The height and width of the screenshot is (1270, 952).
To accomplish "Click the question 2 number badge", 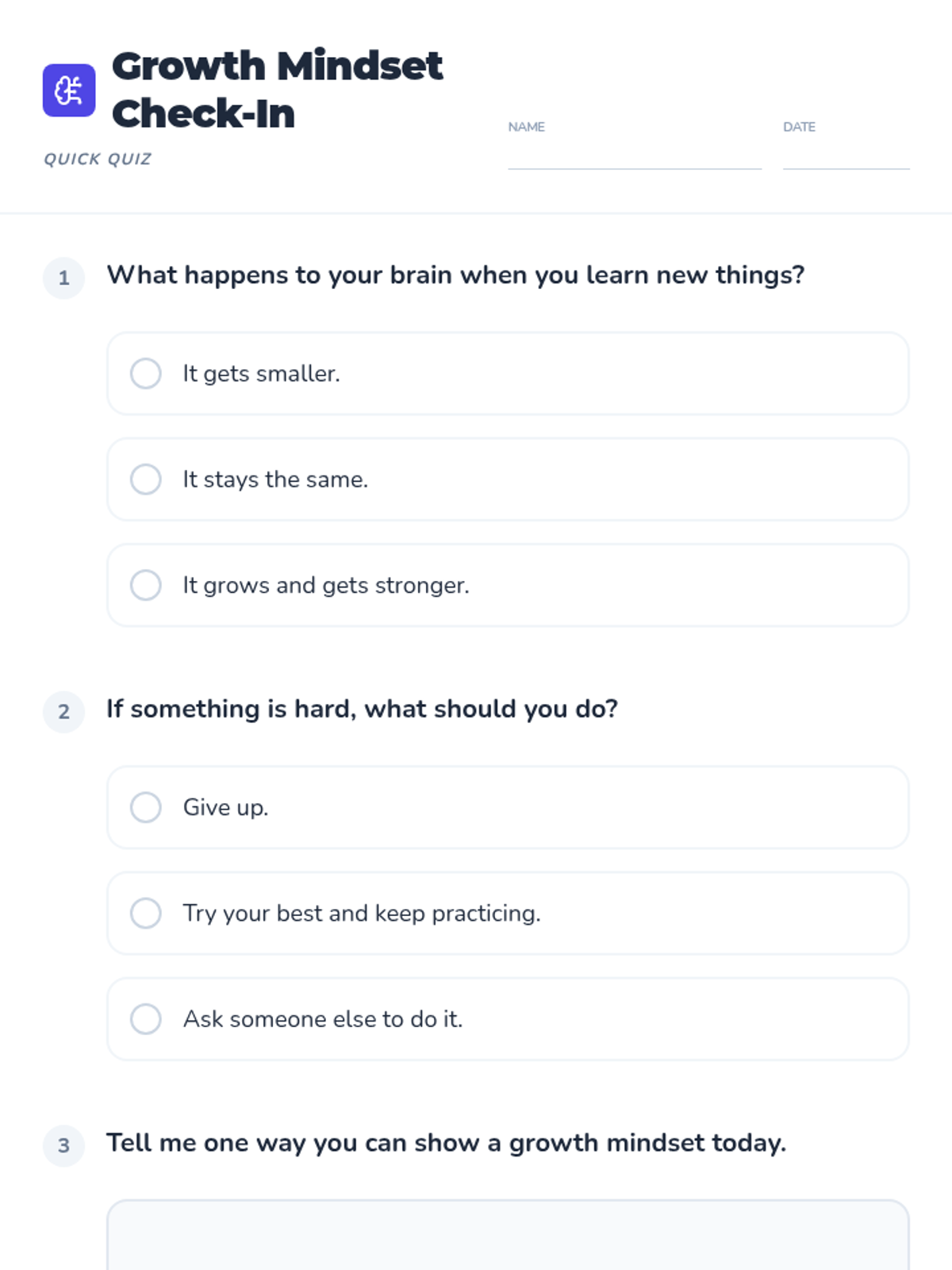I will tap(64, 711).
